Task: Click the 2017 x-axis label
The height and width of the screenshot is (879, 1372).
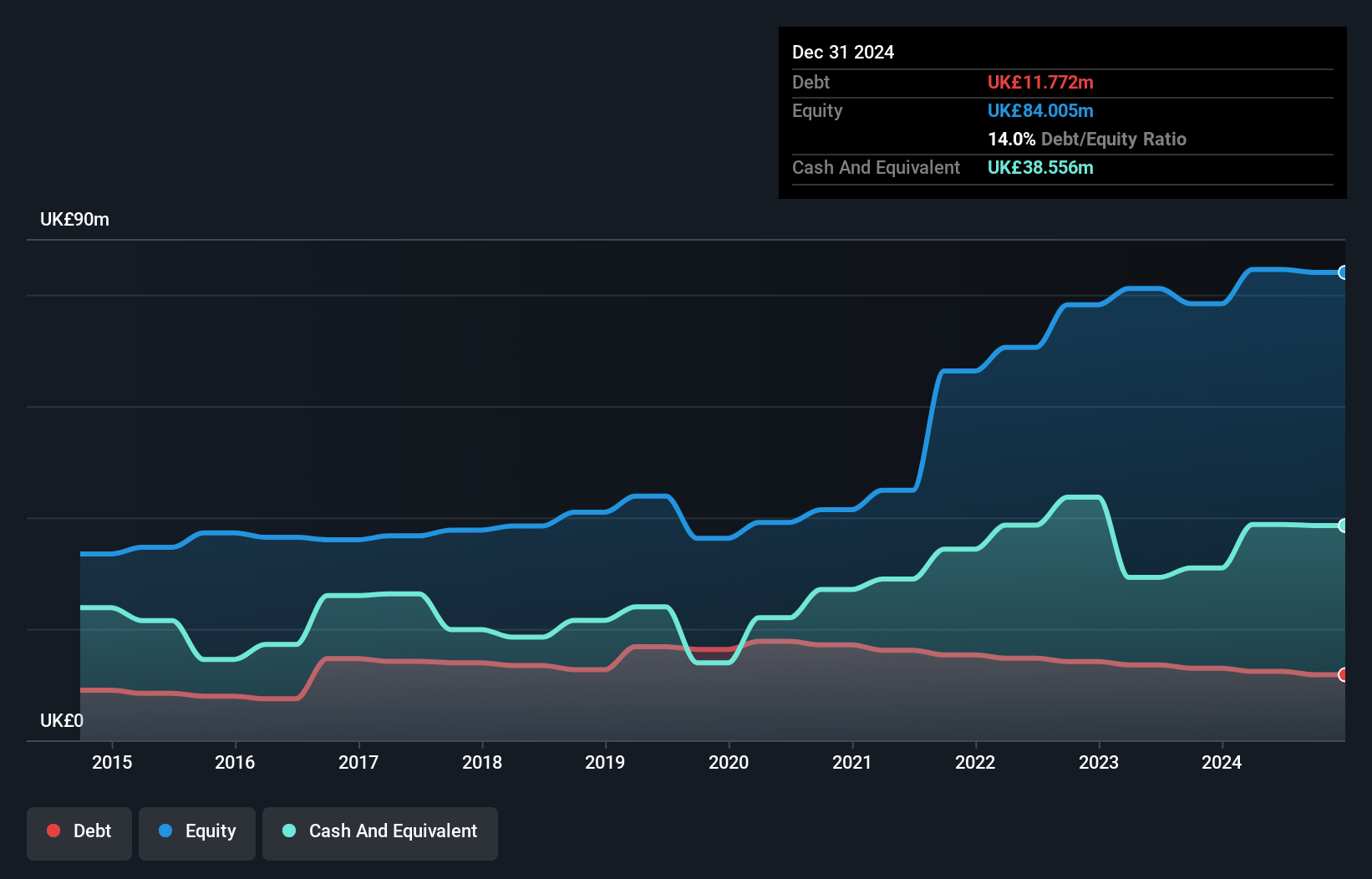Action: coord(358,762)
